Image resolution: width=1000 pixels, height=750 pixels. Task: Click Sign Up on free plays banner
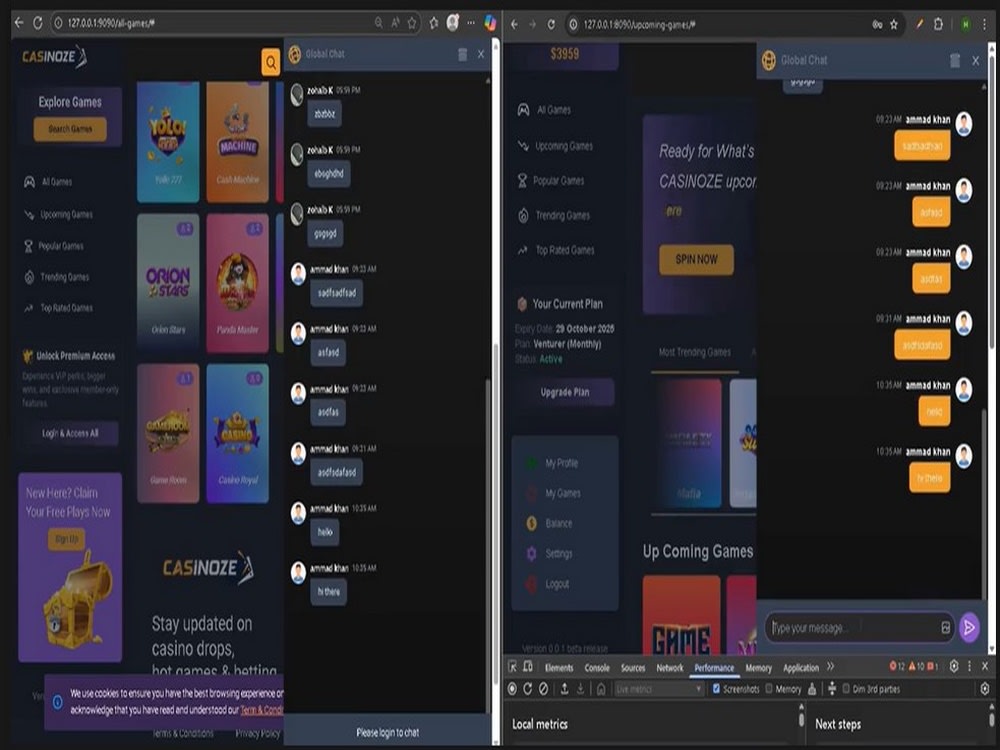pos(66,539)
